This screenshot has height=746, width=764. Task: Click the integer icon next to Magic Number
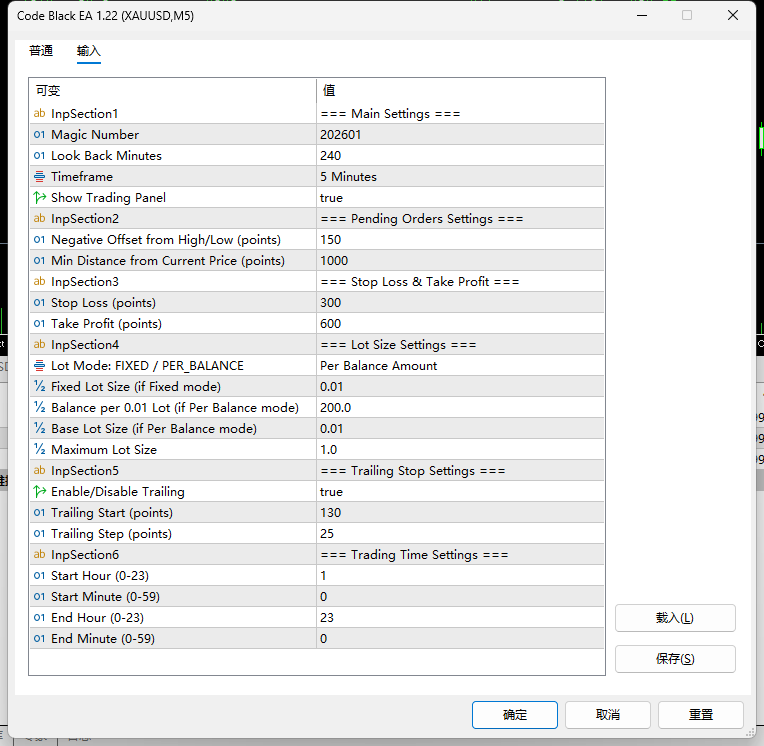[x=39, y=134]
